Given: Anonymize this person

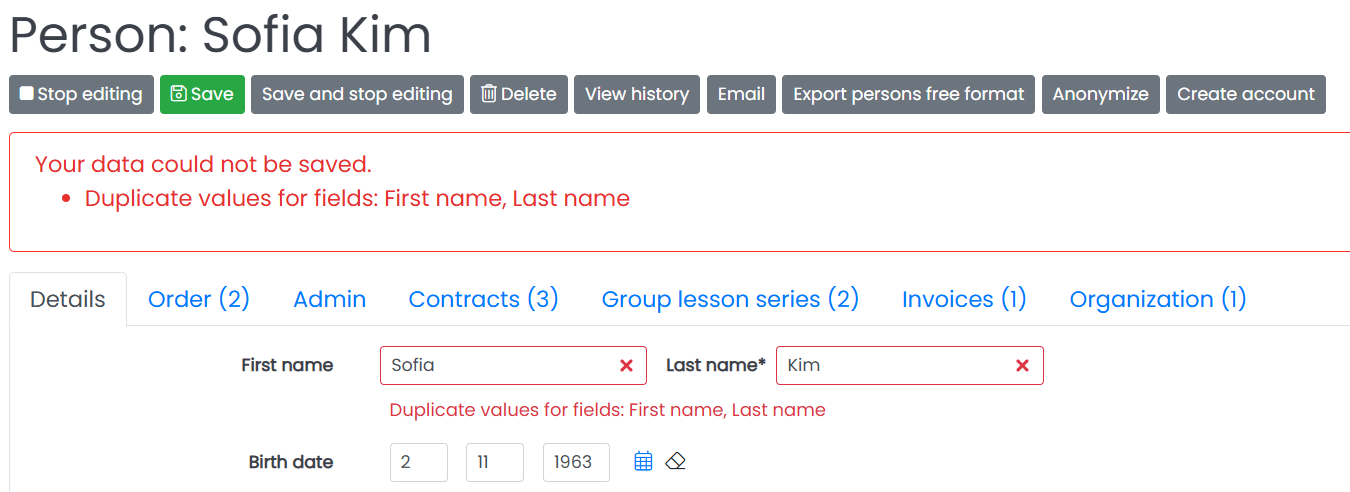Looking at the screenshot, I should (1100, 94).
